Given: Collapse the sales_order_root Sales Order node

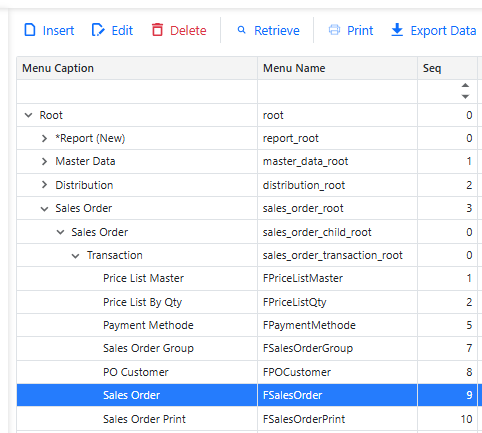Looking at the screenshot, I should [44, 209].
